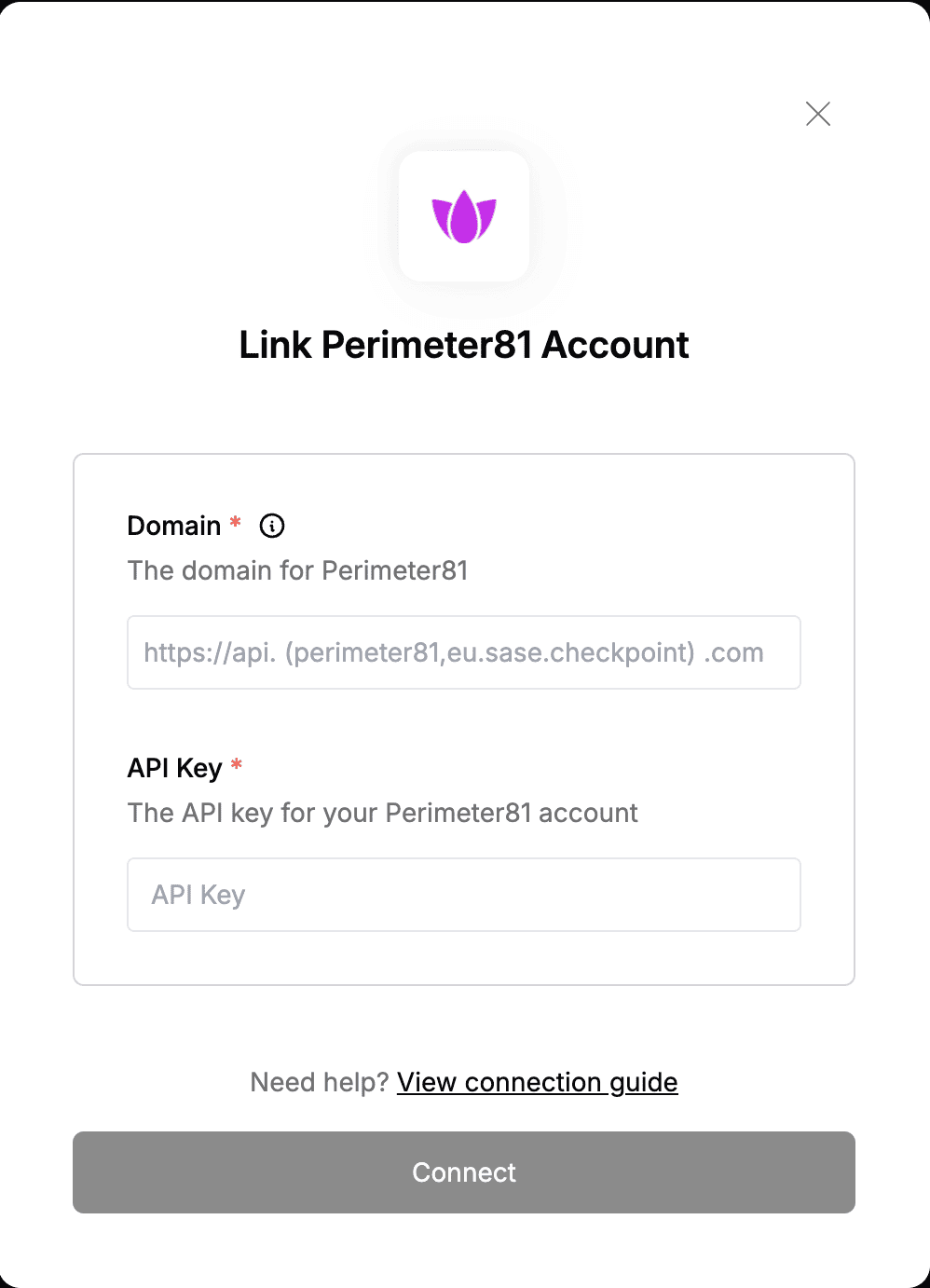Focus the Domain input field

click(464, 652)
